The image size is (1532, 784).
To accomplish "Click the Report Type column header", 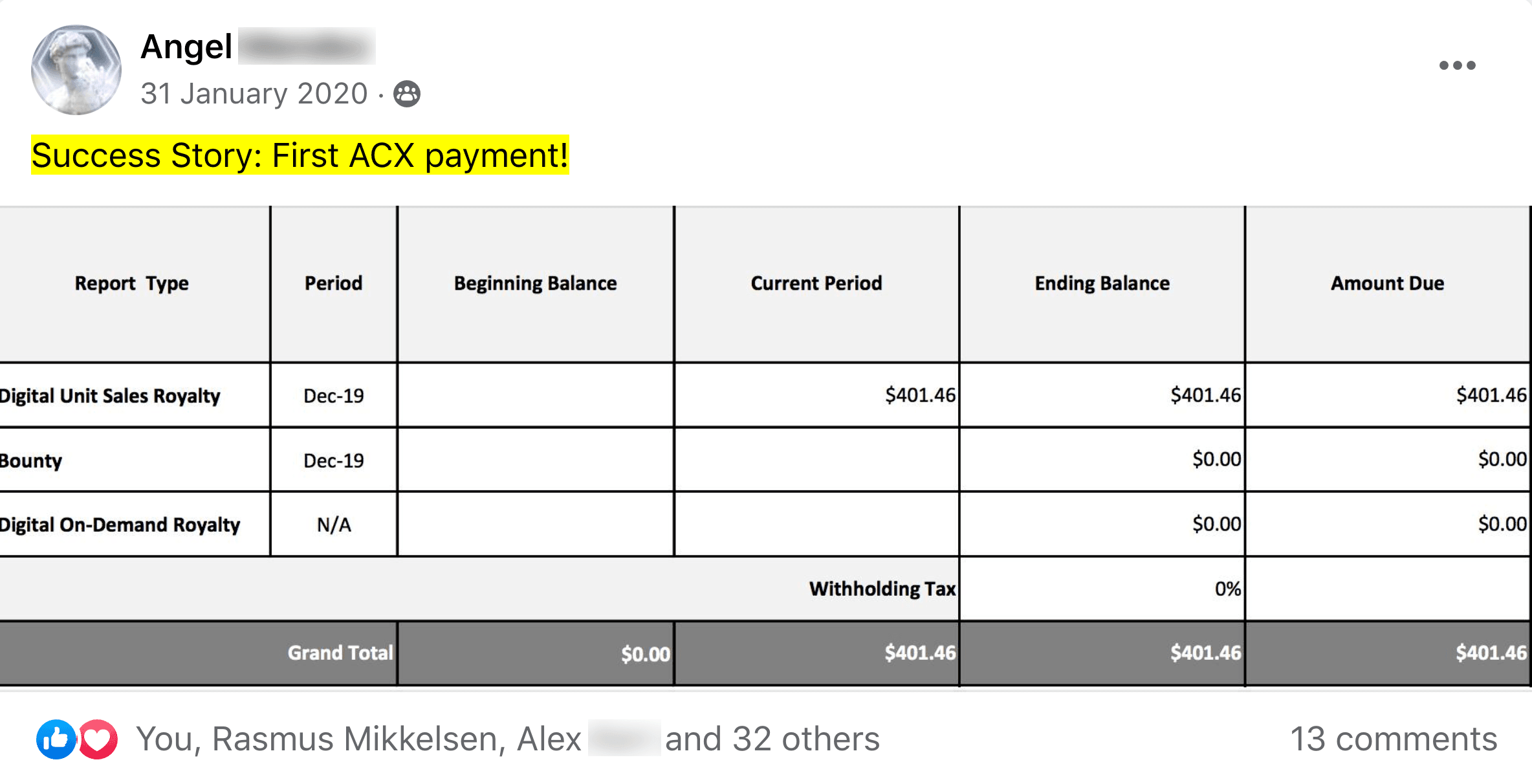I will pos(132,283).
